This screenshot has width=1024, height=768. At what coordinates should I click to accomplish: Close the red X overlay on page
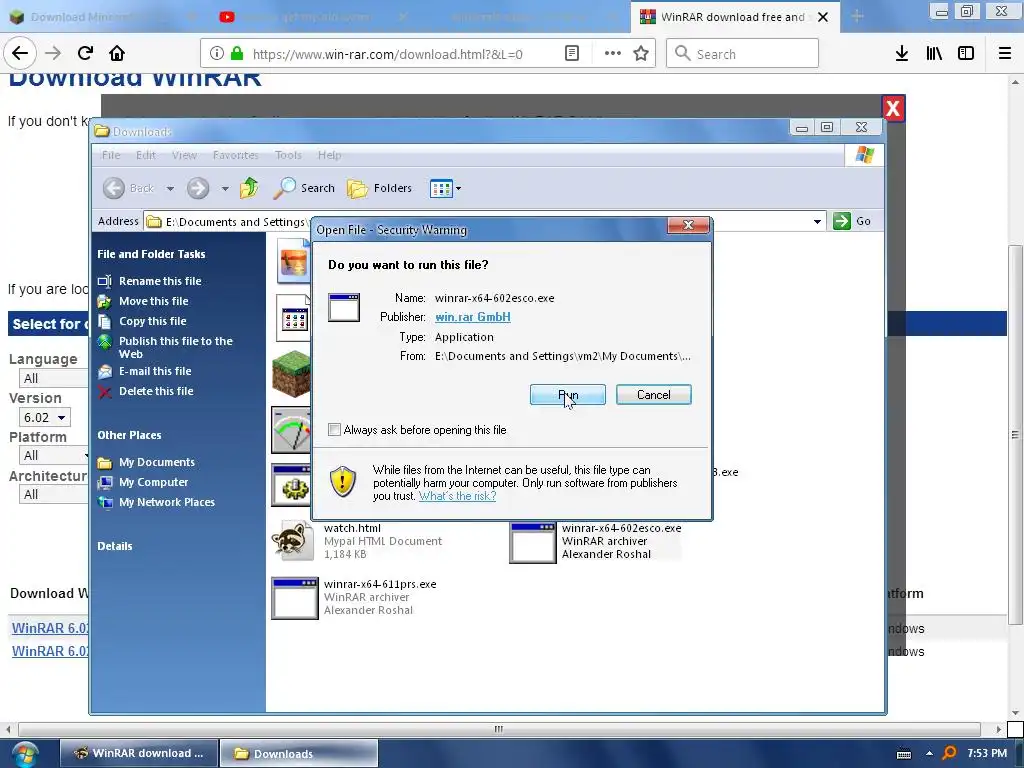pyautogui.click(x=893, y=108)
